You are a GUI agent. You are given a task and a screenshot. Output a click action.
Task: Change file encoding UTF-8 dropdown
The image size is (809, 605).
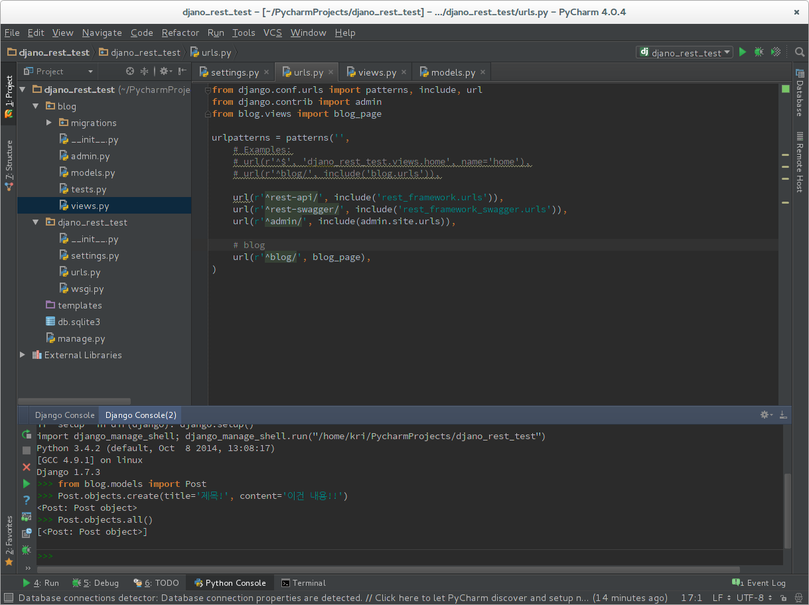(754, 598)
